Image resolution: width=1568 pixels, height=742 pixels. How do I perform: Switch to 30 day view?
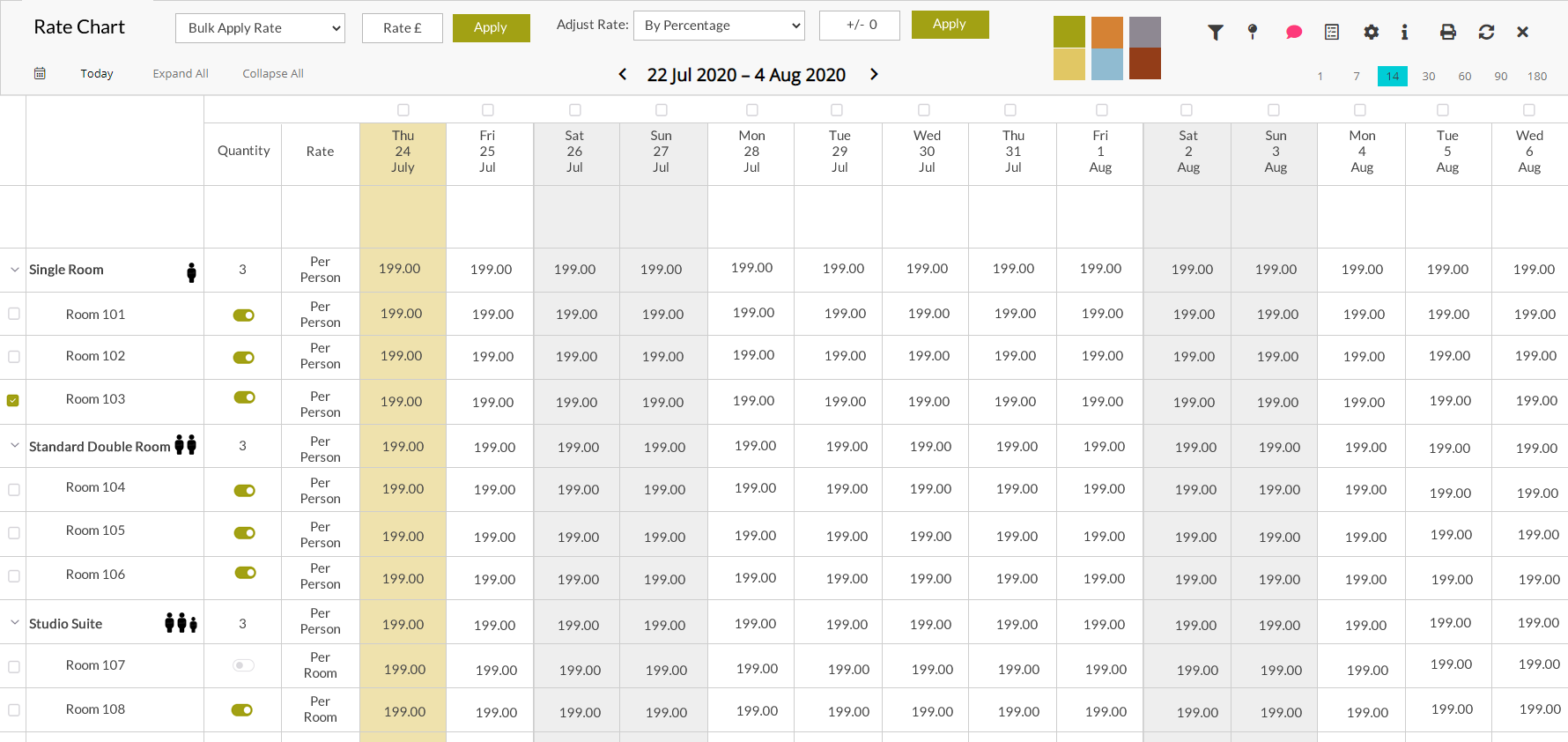[1428, 77]
